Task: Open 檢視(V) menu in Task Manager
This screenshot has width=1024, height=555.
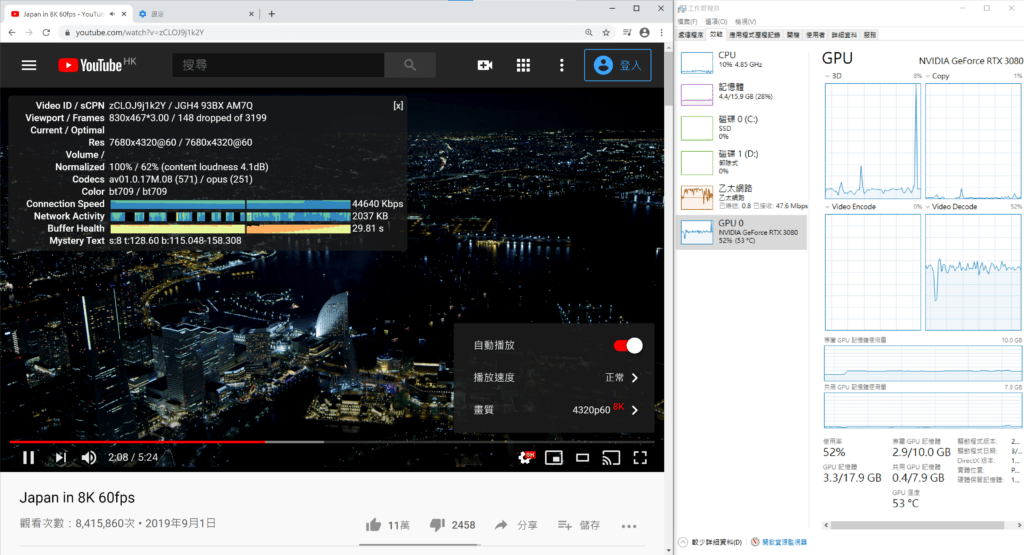Action: [x=745, y=22]
